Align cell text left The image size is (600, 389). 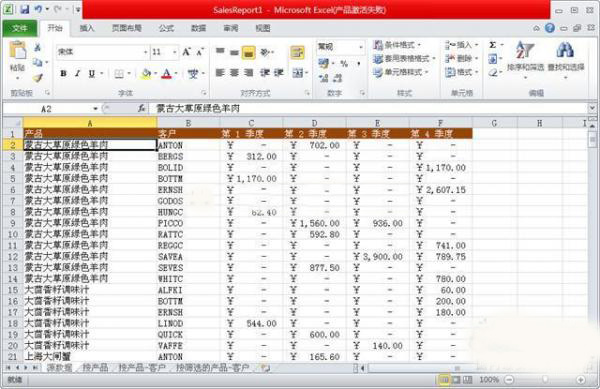[220, 73]
